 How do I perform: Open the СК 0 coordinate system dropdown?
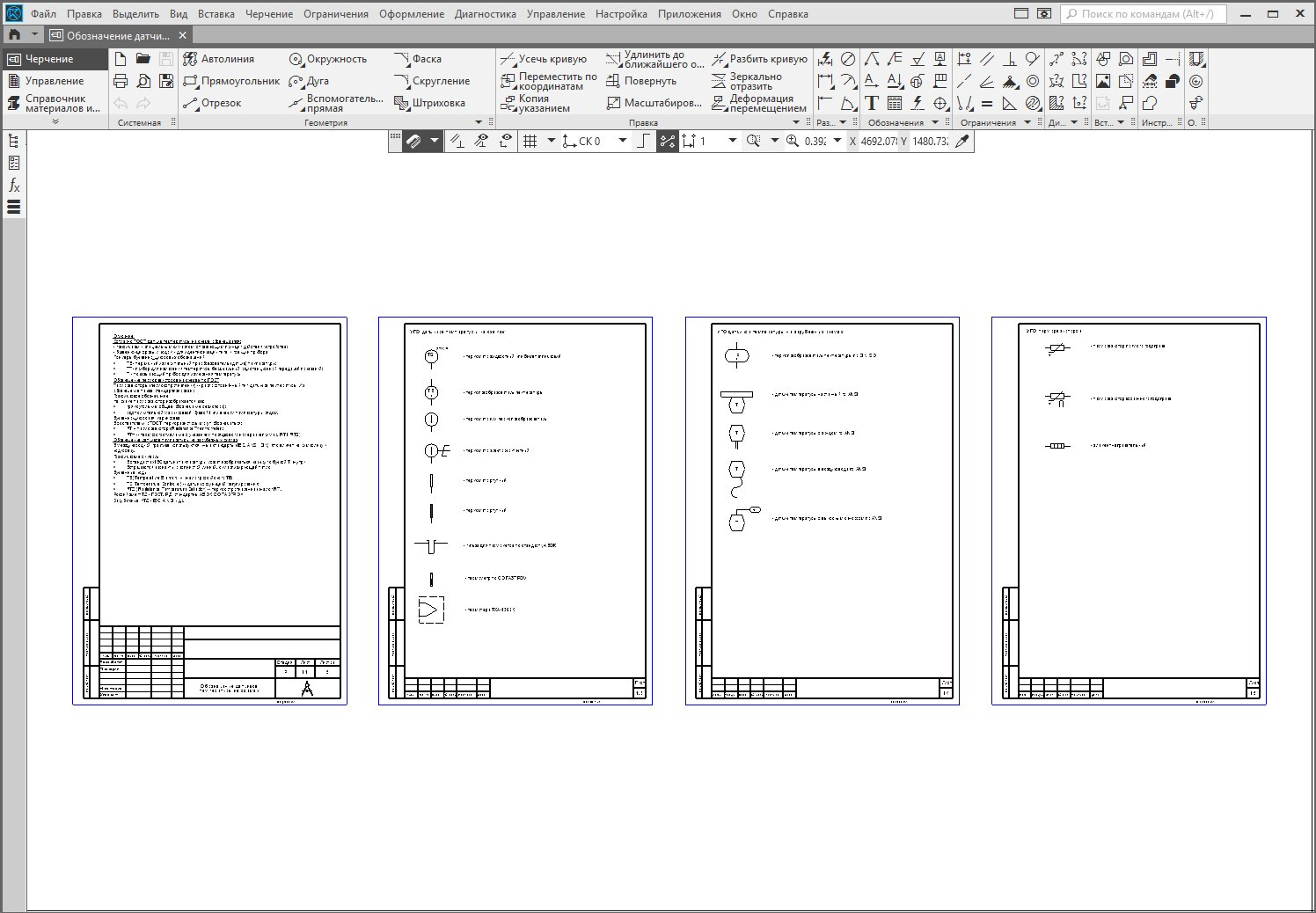[623, 141]
